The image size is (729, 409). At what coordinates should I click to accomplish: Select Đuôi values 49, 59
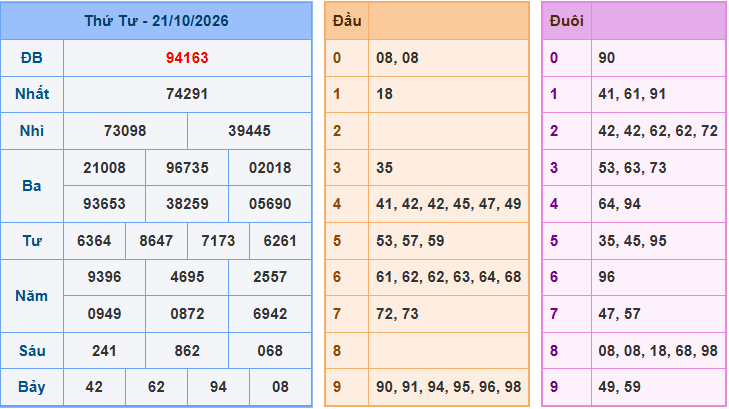point(619,387)
